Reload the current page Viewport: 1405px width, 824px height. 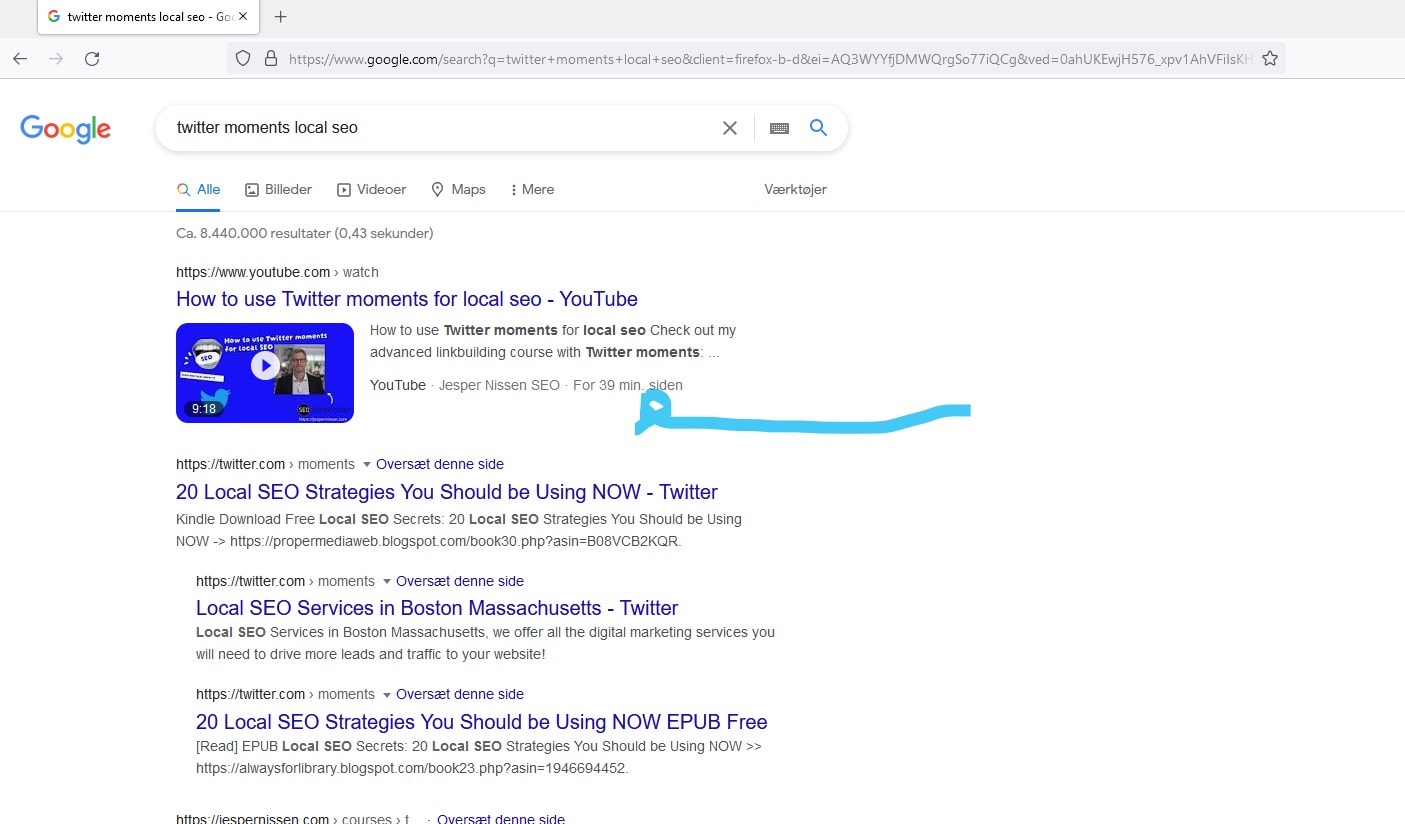tap(92, 59)
